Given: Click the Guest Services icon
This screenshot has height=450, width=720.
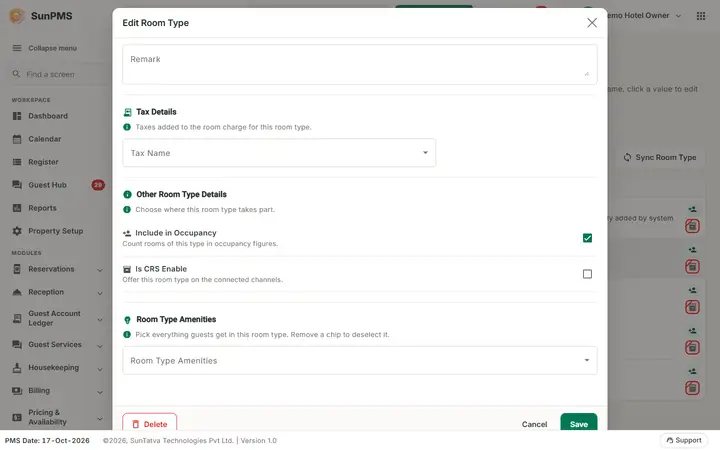Looking at the screenshot, I should point(17,344).
